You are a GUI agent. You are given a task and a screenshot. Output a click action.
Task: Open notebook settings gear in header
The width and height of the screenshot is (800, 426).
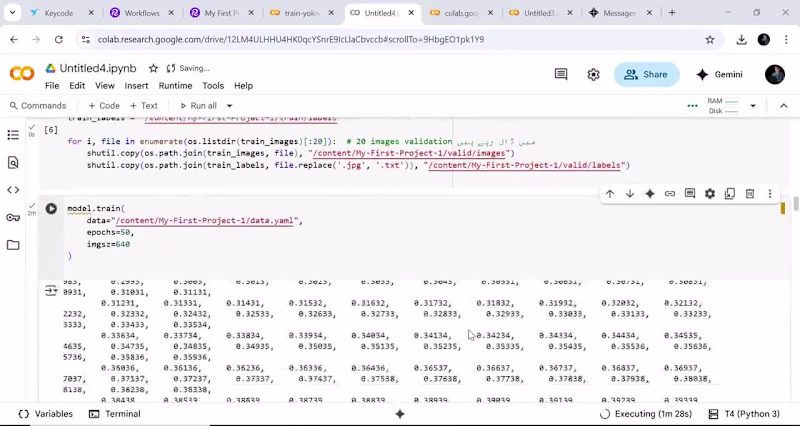(593, 74)
